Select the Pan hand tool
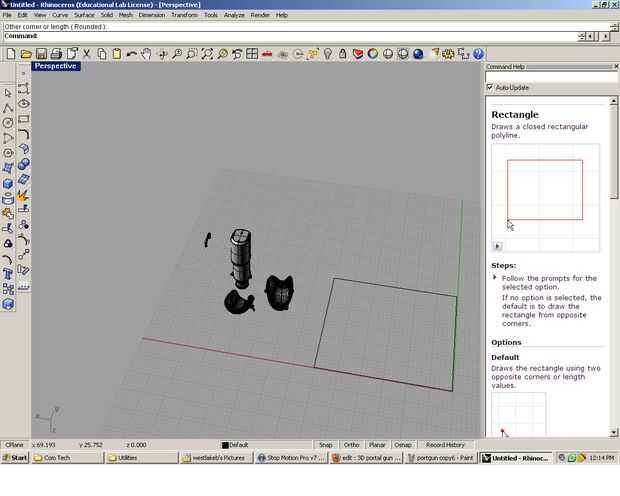This screenshot has height=496, width=620. [146, 54]
